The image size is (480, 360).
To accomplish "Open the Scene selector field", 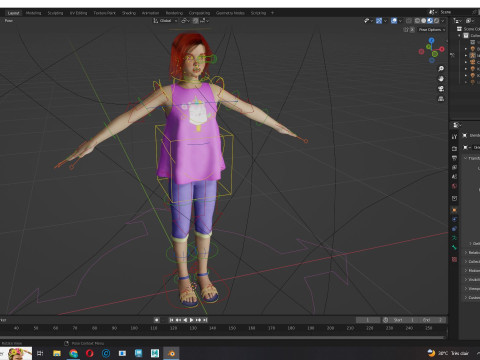I will (x=455, y=12).
